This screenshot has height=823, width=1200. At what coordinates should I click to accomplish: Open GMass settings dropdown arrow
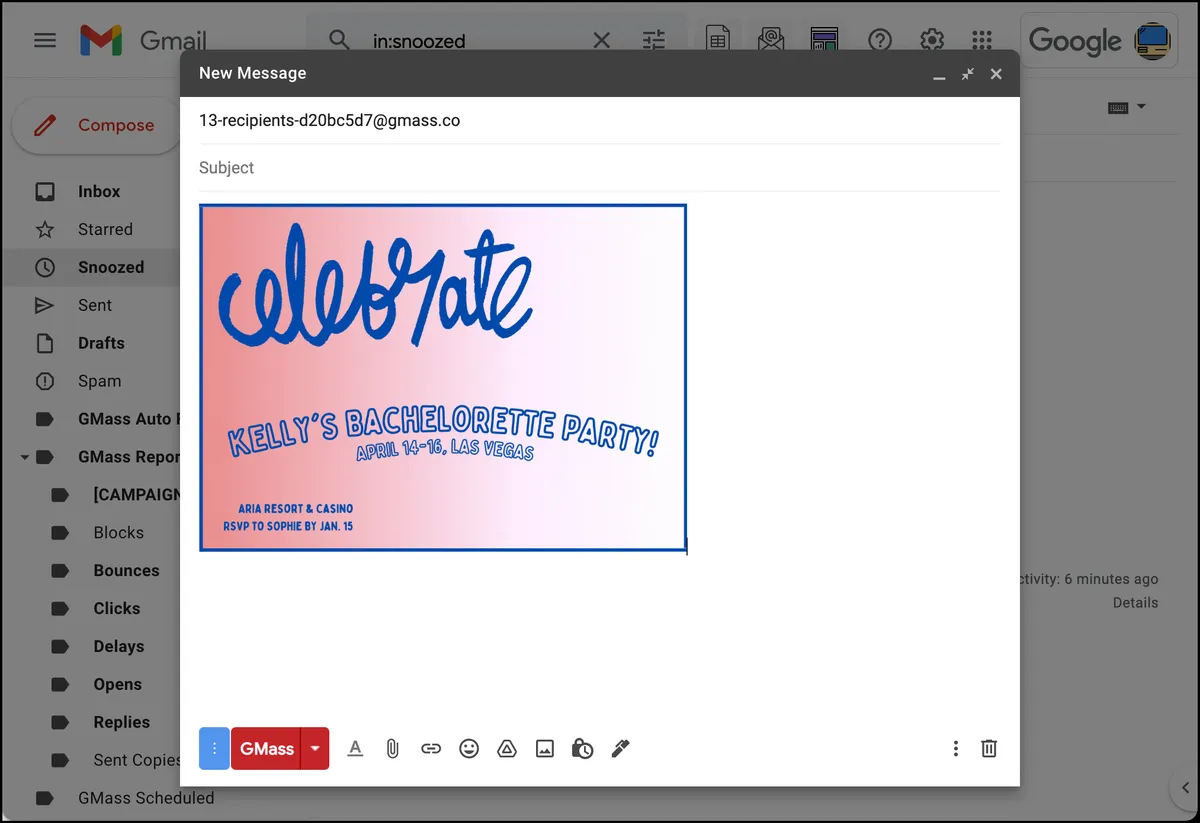point(315,748)
